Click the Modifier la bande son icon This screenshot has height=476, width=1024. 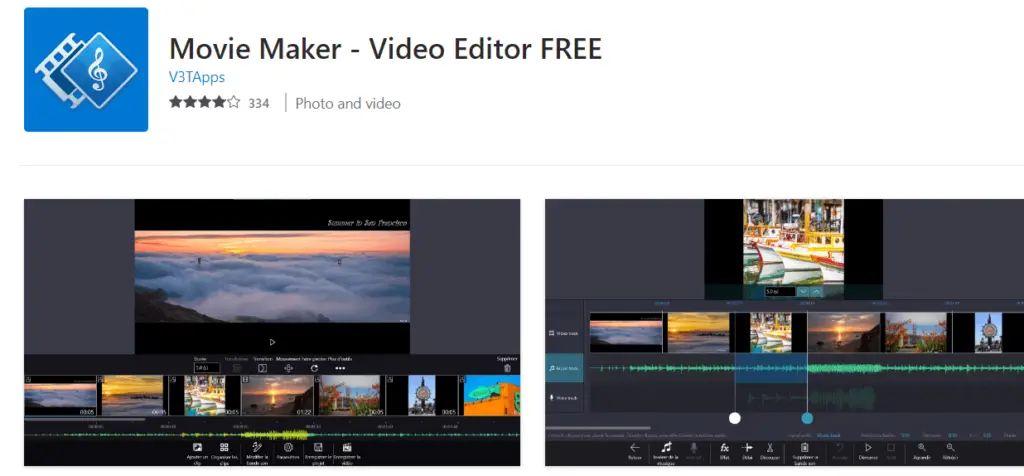coord(257,447)
